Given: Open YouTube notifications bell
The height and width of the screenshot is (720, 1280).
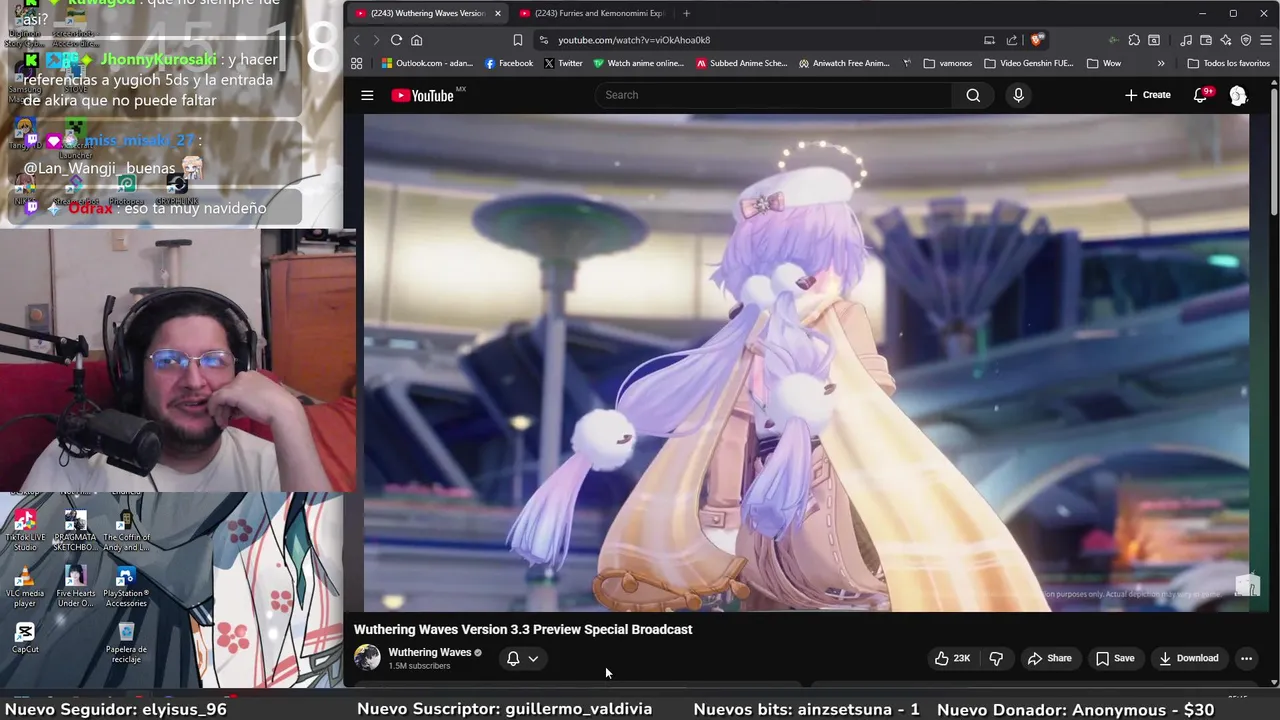Looking at the screenshot, I should 1201,95.
